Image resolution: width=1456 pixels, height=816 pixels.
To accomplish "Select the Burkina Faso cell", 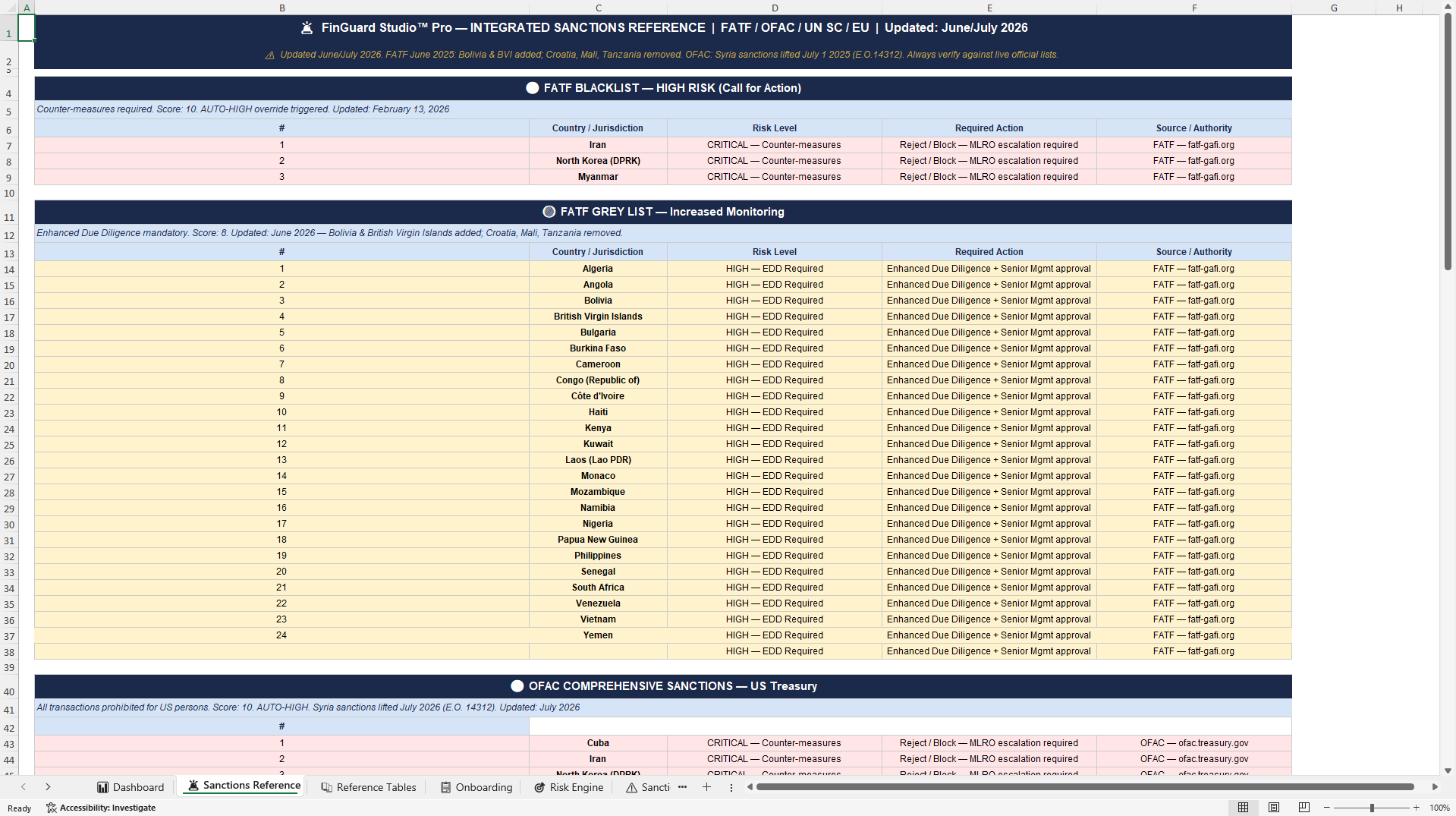I will point(598,348).
